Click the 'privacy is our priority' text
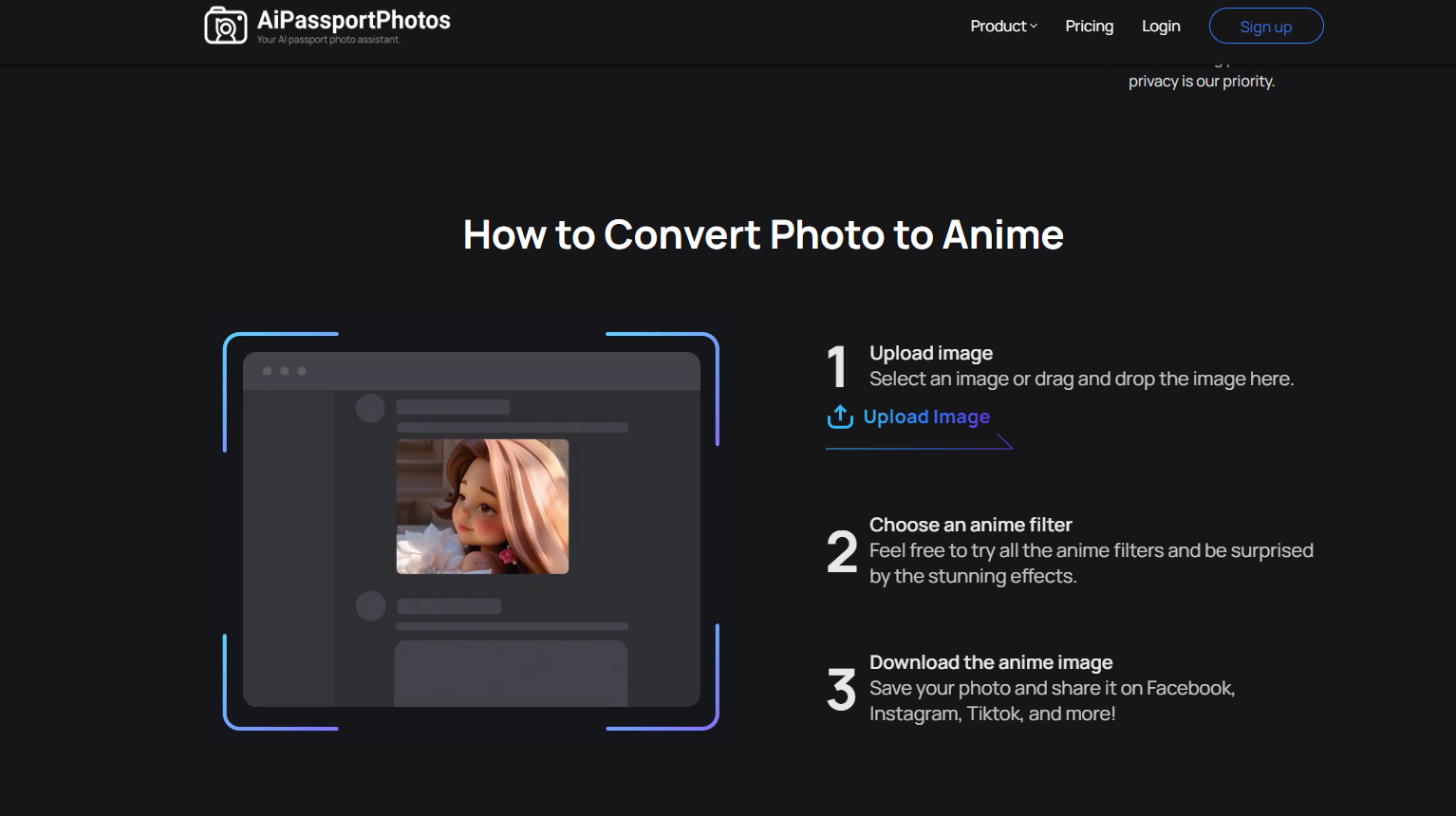The image size is (1456, 816). coord(1202,82)
